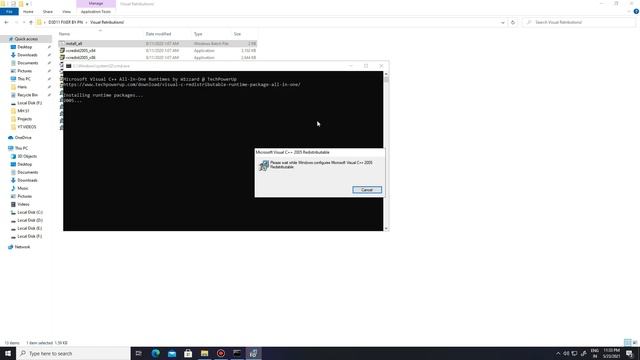Screen dimensions: 640x360
Task: Expand the ribbon with the chevron
Action: pyautogui.click(x=629, y=11)
